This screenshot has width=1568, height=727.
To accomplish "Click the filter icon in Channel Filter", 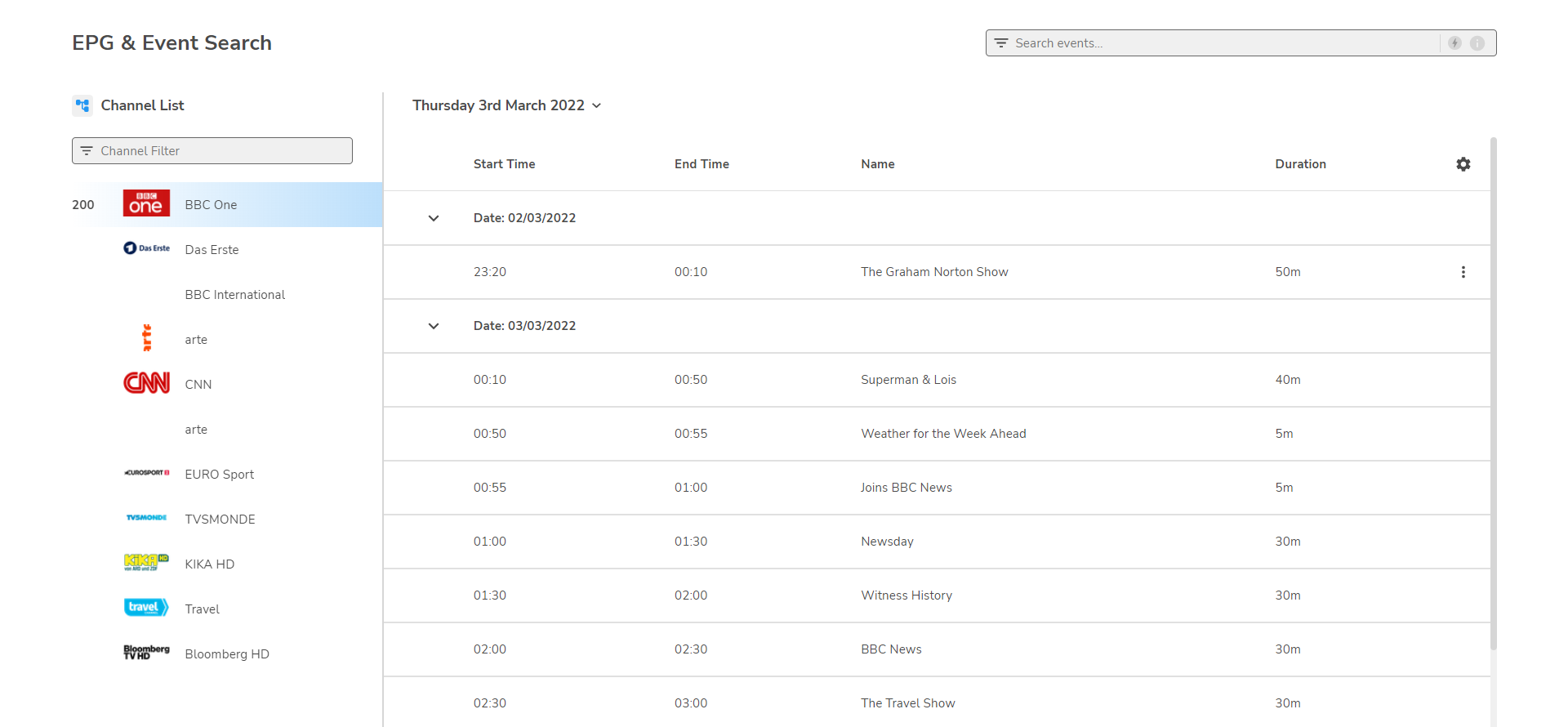I will coord(87,151).
